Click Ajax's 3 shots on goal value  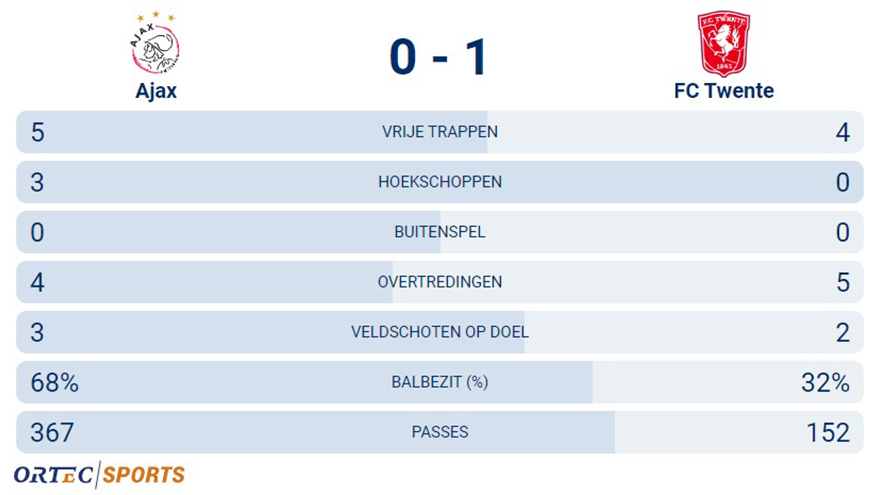(x=37, y=332)
